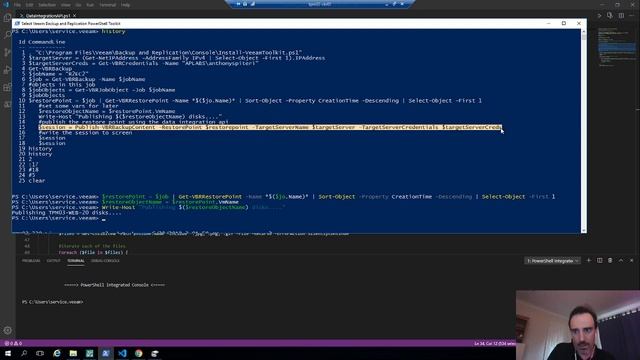Open the File menu in VS Code
This screenshot has height=360, width=640.
click(x=18, y=5)
